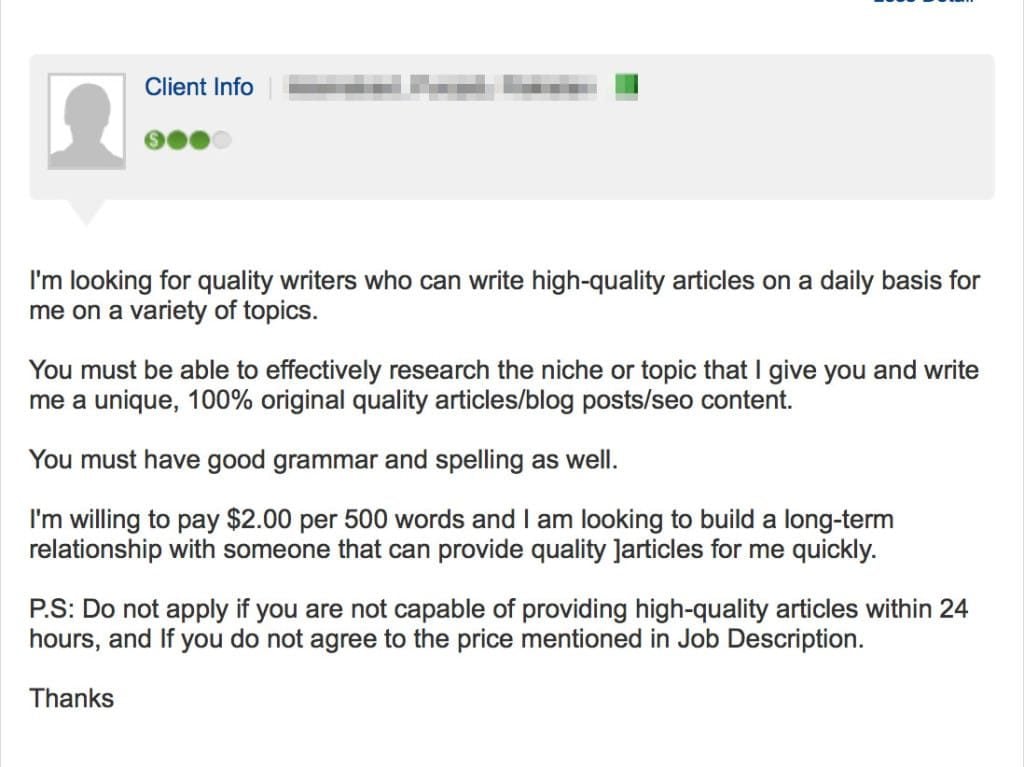Open the Client Info link

(199, 87)
